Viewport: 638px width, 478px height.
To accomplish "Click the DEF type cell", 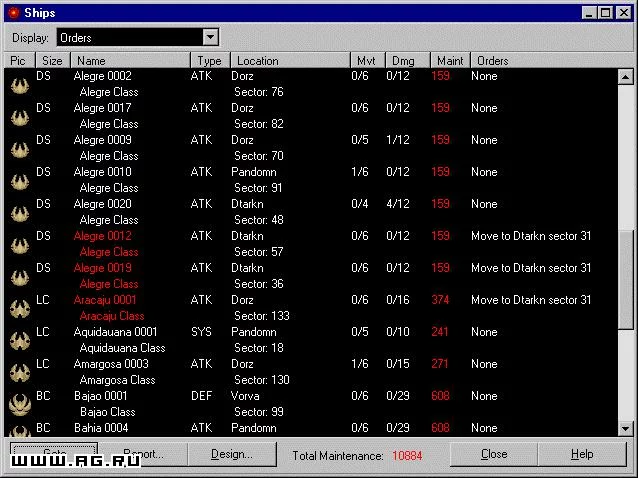I will 201,396.
